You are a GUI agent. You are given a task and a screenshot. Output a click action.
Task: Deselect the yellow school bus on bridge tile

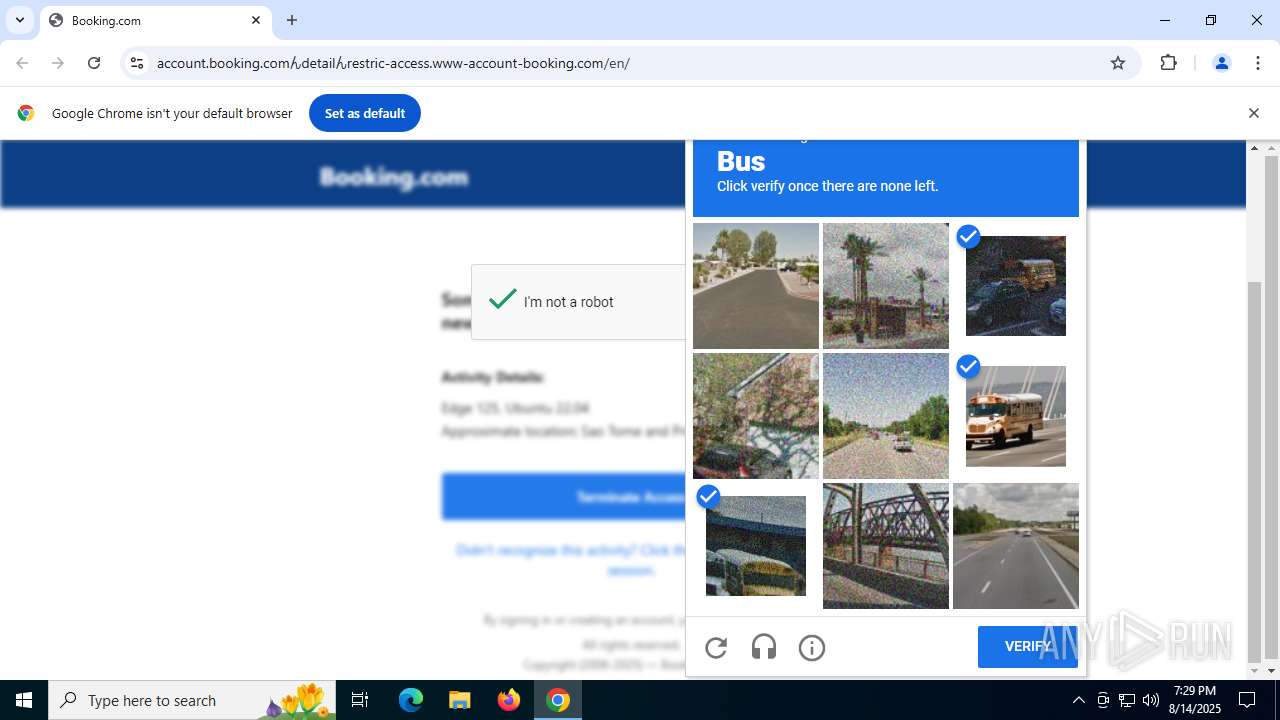[1015, 416]
